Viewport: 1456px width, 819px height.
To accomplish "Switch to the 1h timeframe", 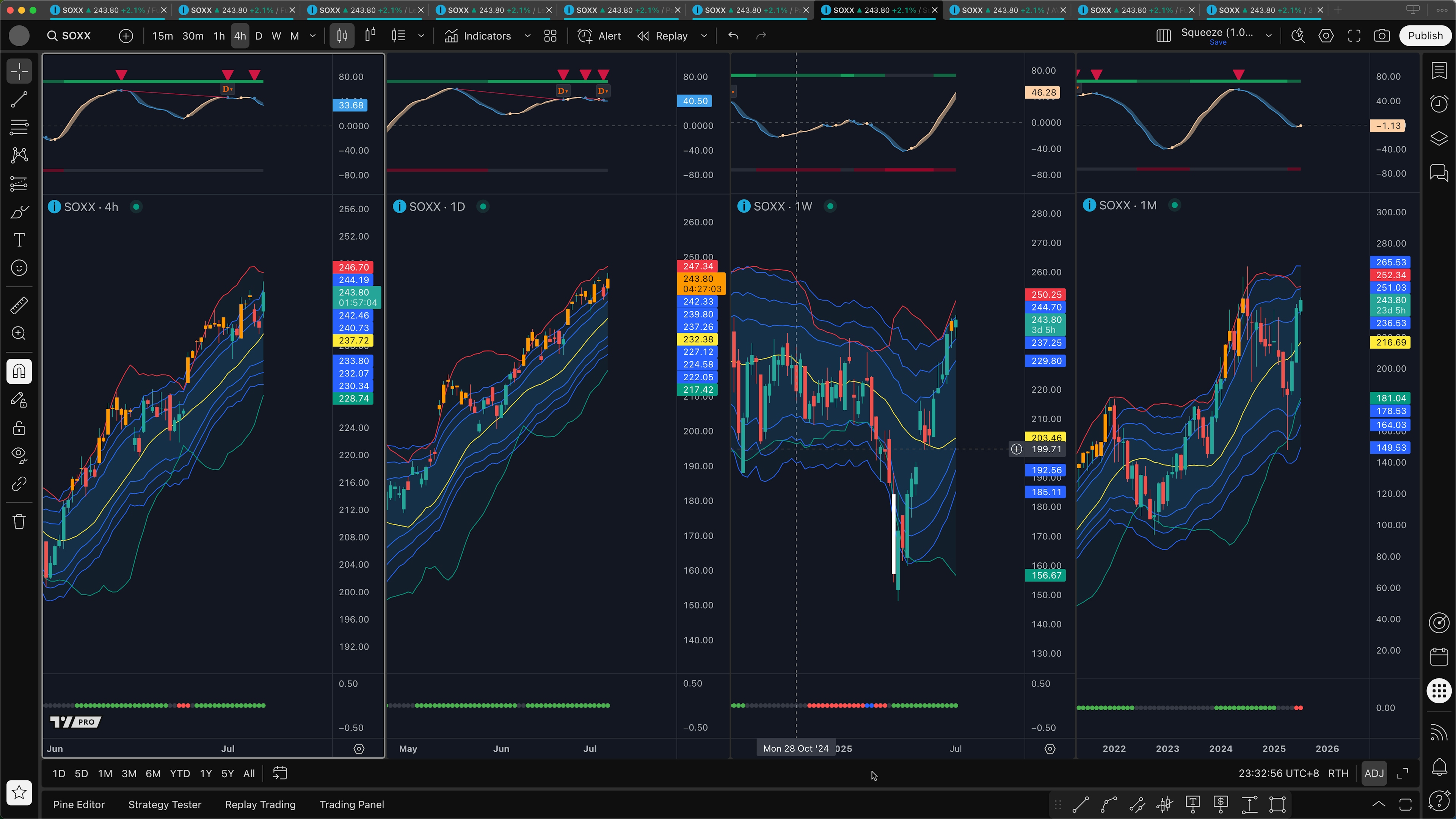I will pyautogui.click(x=219, y=36).
